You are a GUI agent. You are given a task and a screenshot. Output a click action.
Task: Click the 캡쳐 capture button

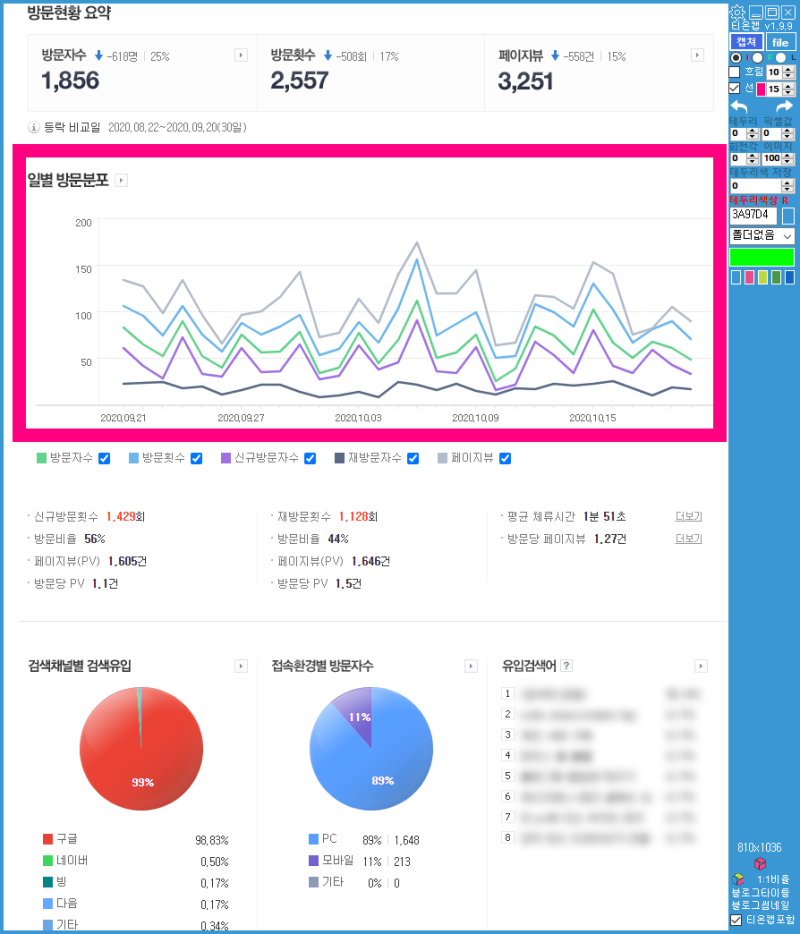click(x=747, y=42)
